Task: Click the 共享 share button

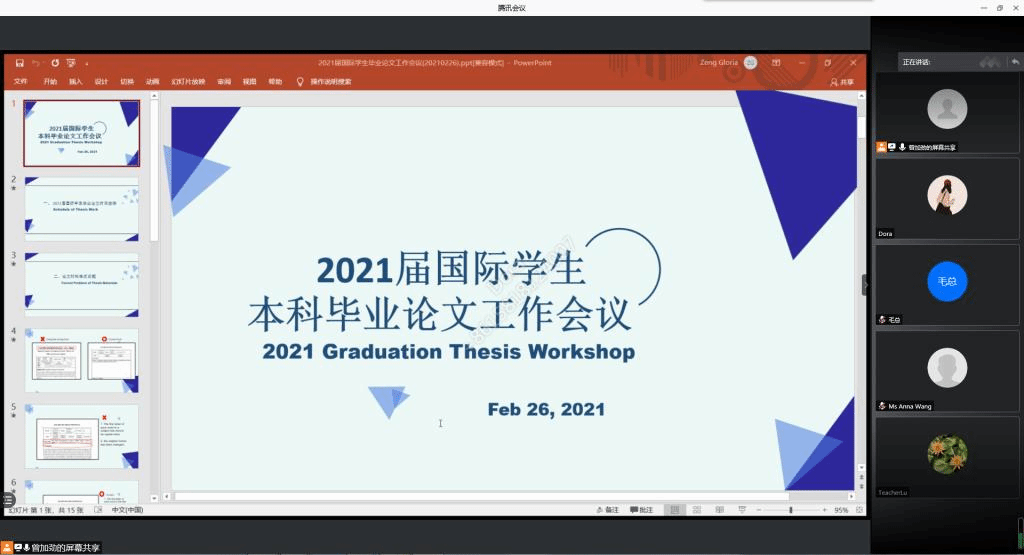Action: [842, 82]
